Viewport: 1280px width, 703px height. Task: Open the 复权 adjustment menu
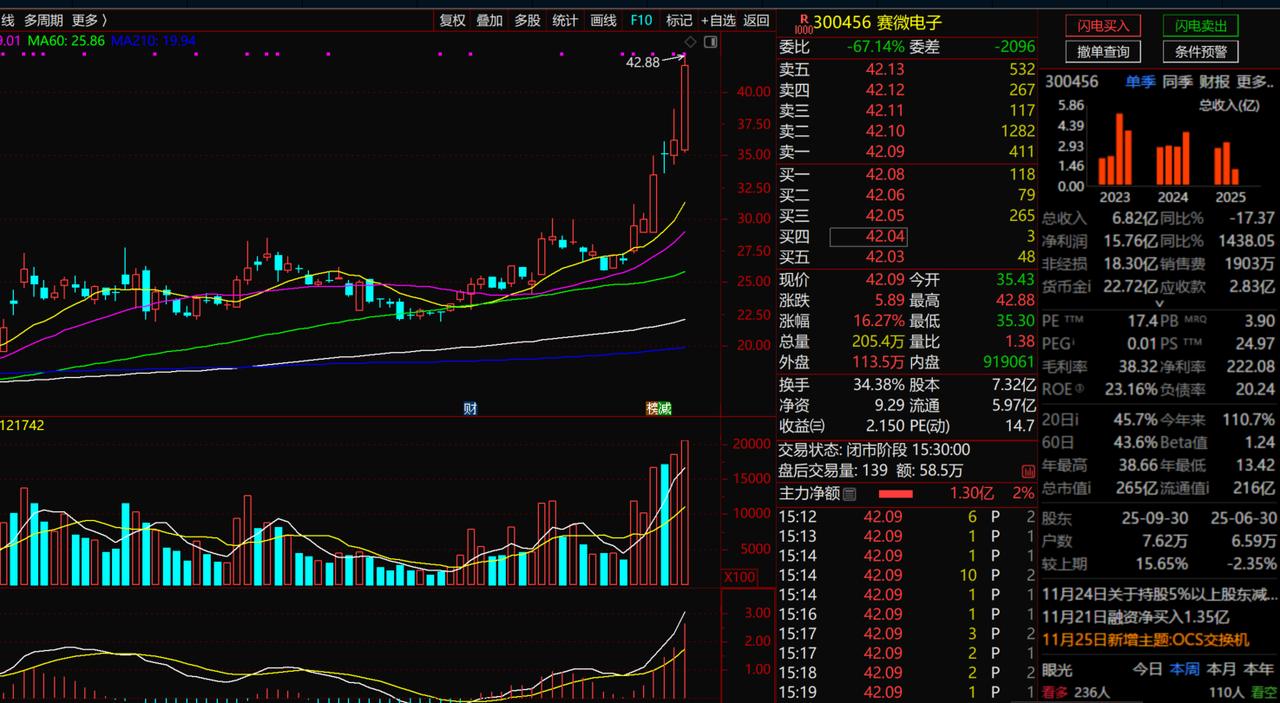452,20
